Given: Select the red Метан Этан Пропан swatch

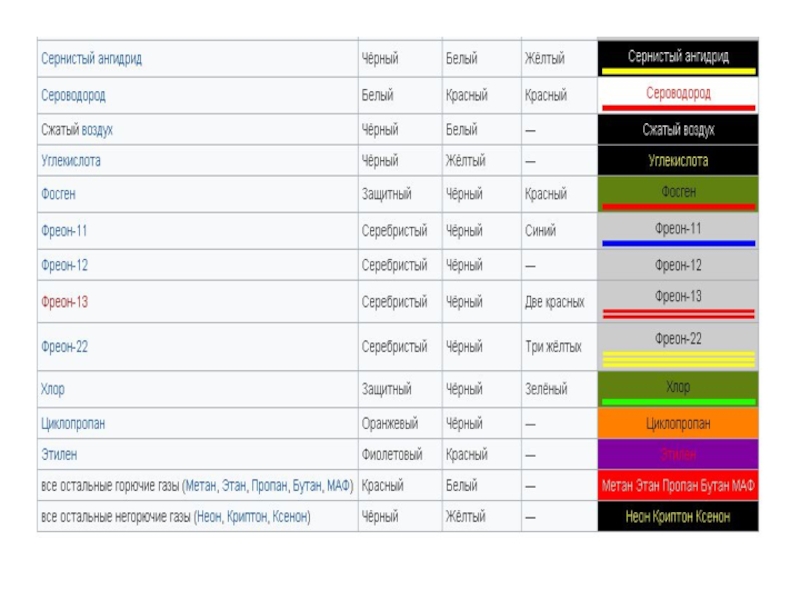Looking at the screenshot, I should coord(678,486).
